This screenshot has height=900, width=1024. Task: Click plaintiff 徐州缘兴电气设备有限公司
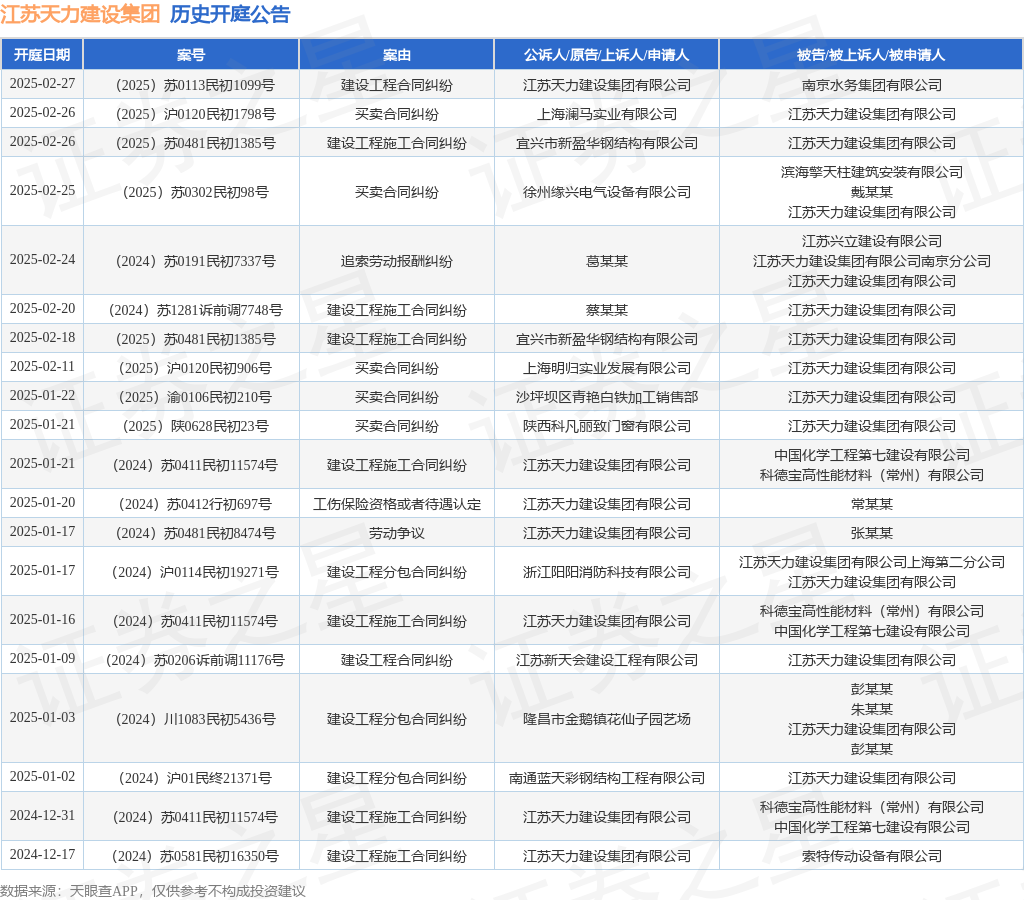point(607,192)
